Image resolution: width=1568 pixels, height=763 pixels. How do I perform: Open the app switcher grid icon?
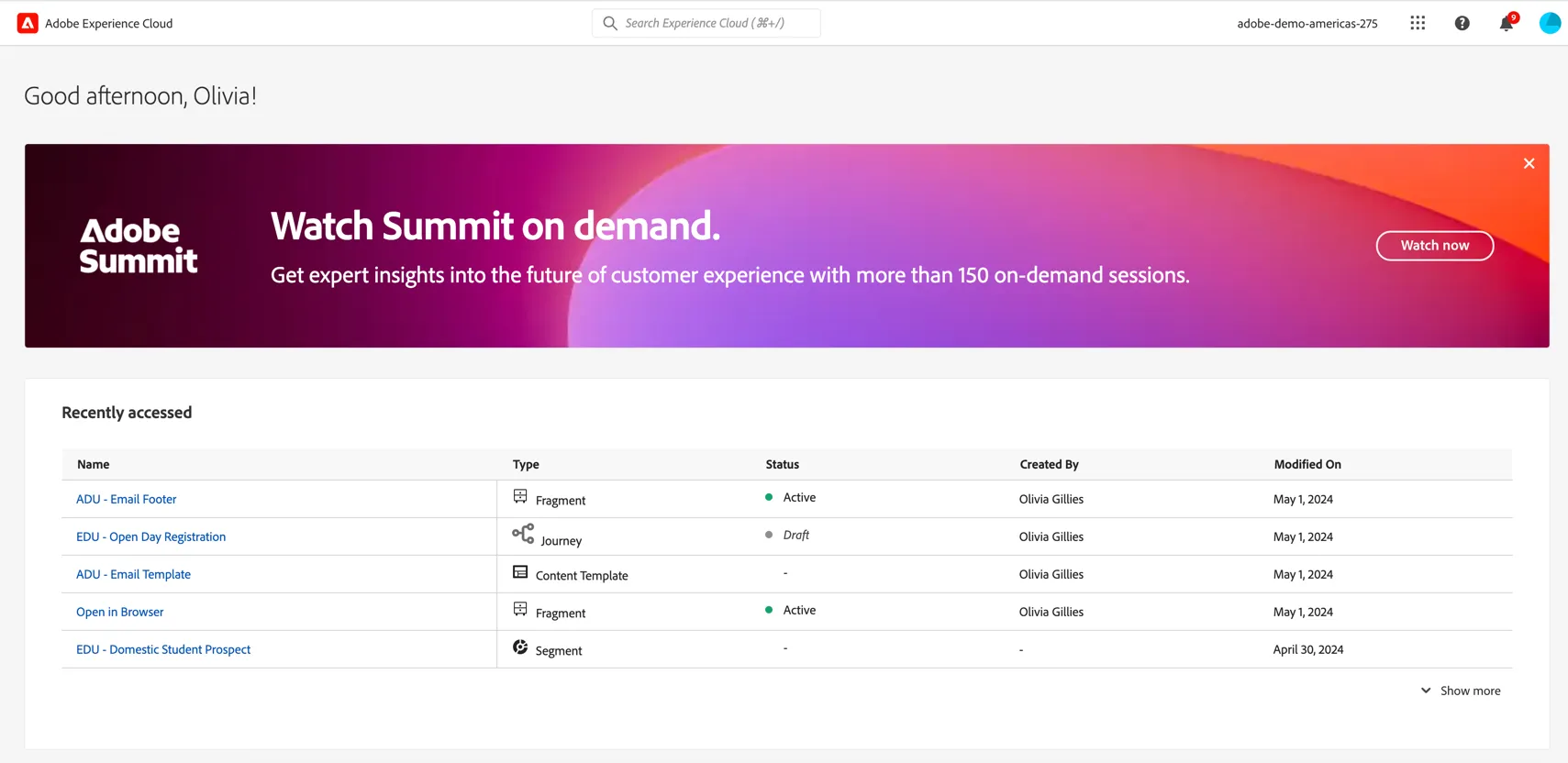tap(1418, 23)
